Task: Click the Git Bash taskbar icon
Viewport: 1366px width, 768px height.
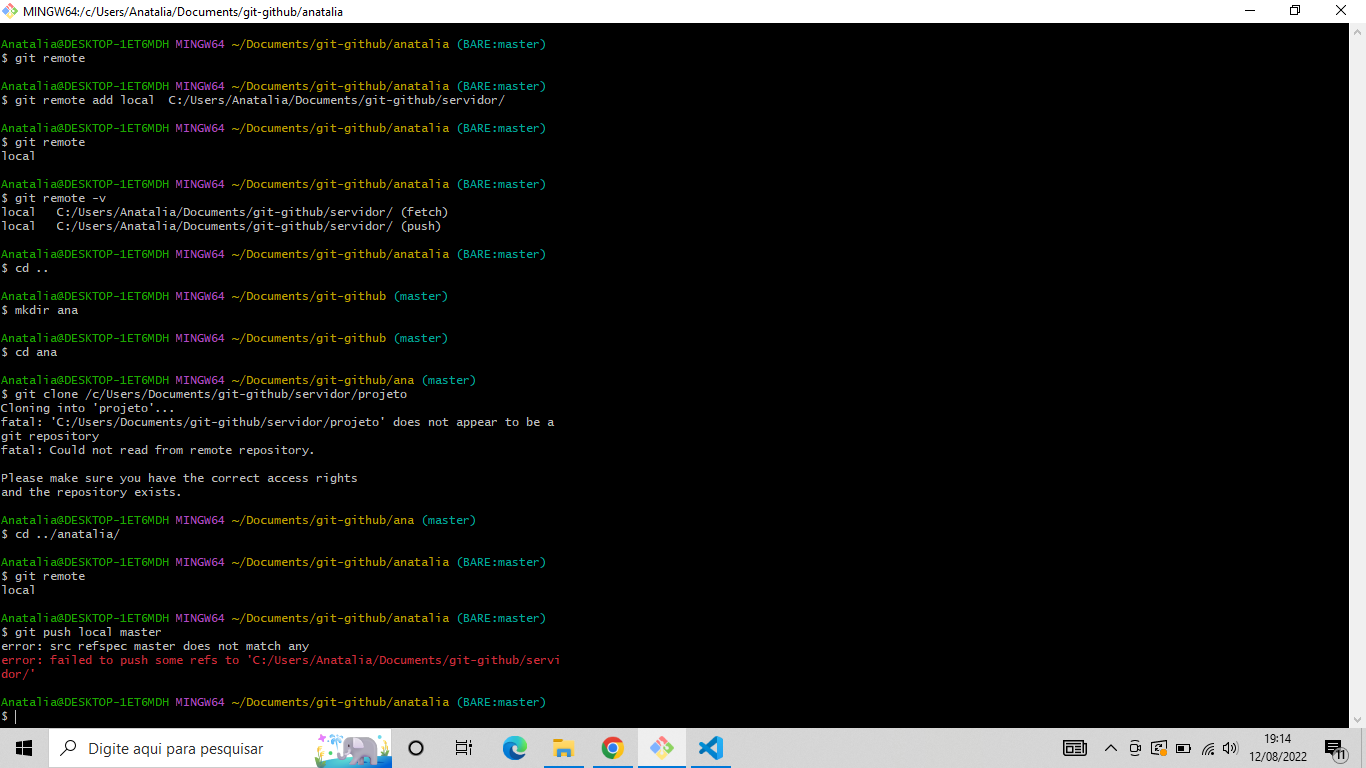Action: pyautogui.click(x=661, y=748)
